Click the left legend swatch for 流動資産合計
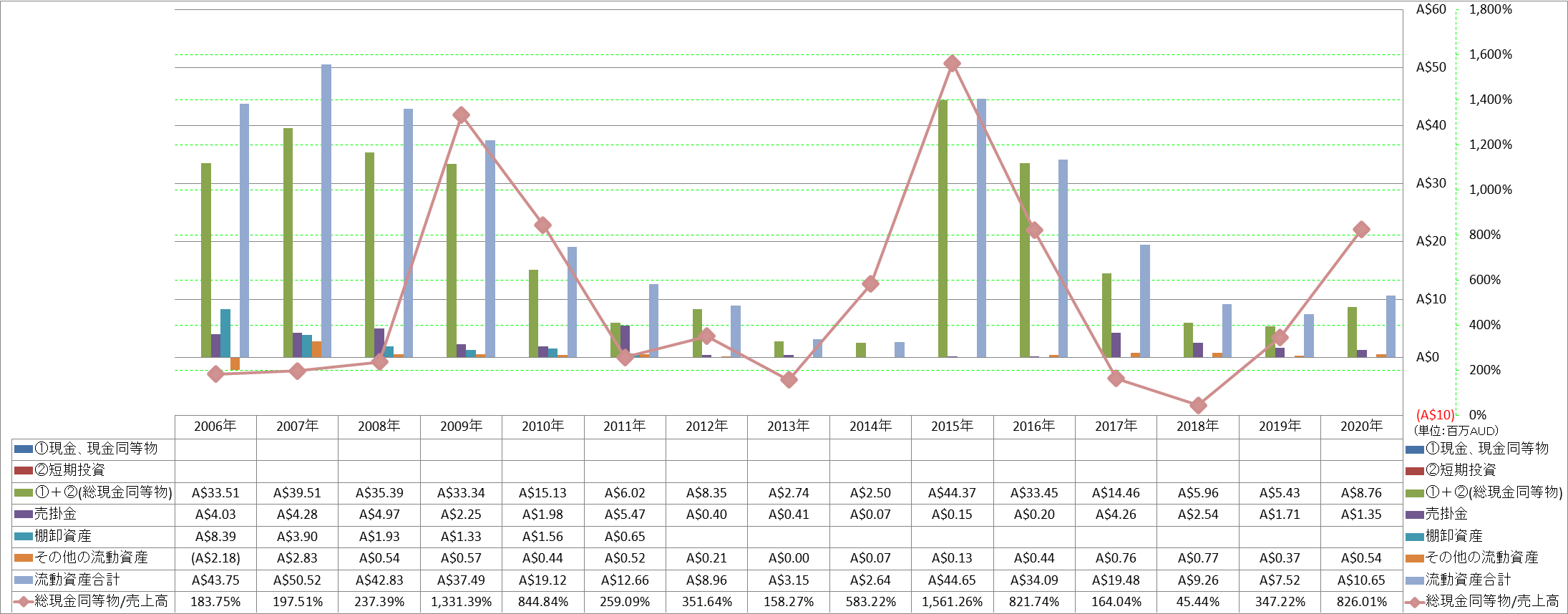1568x614 pixels. click(24, 580)
